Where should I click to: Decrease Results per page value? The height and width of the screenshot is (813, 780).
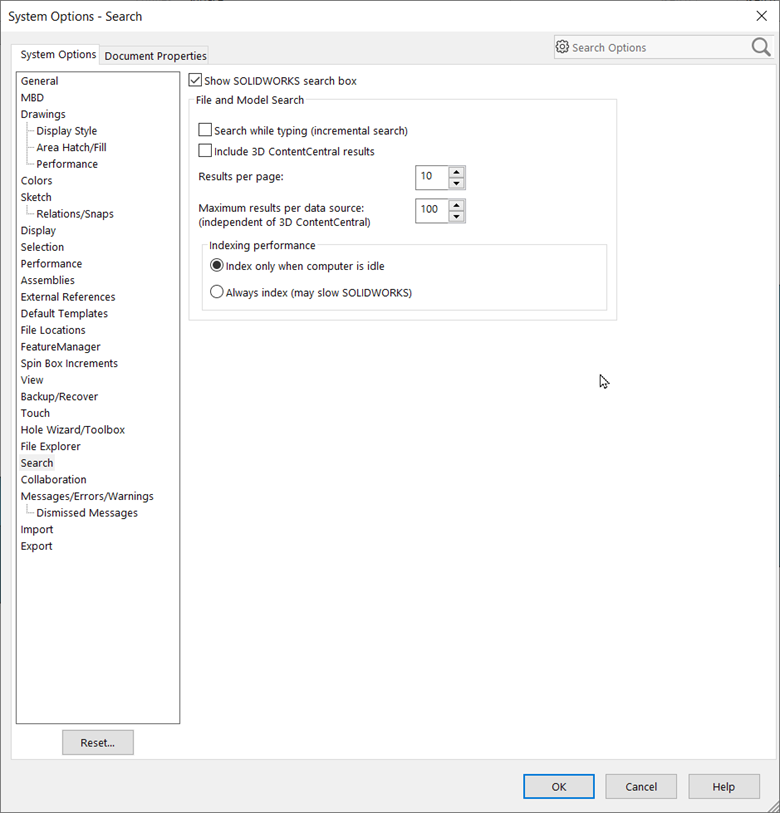[456, 183]
